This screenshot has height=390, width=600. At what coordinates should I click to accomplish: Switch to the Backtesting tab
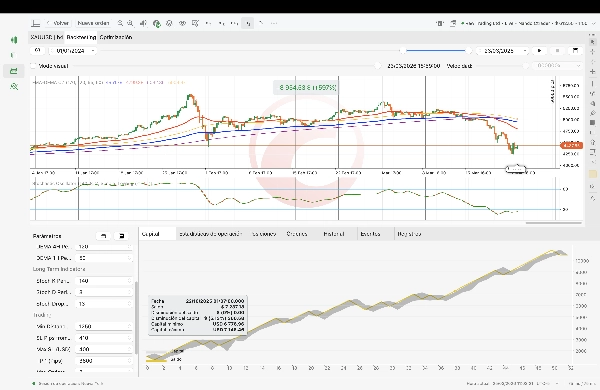coord(81,37)
